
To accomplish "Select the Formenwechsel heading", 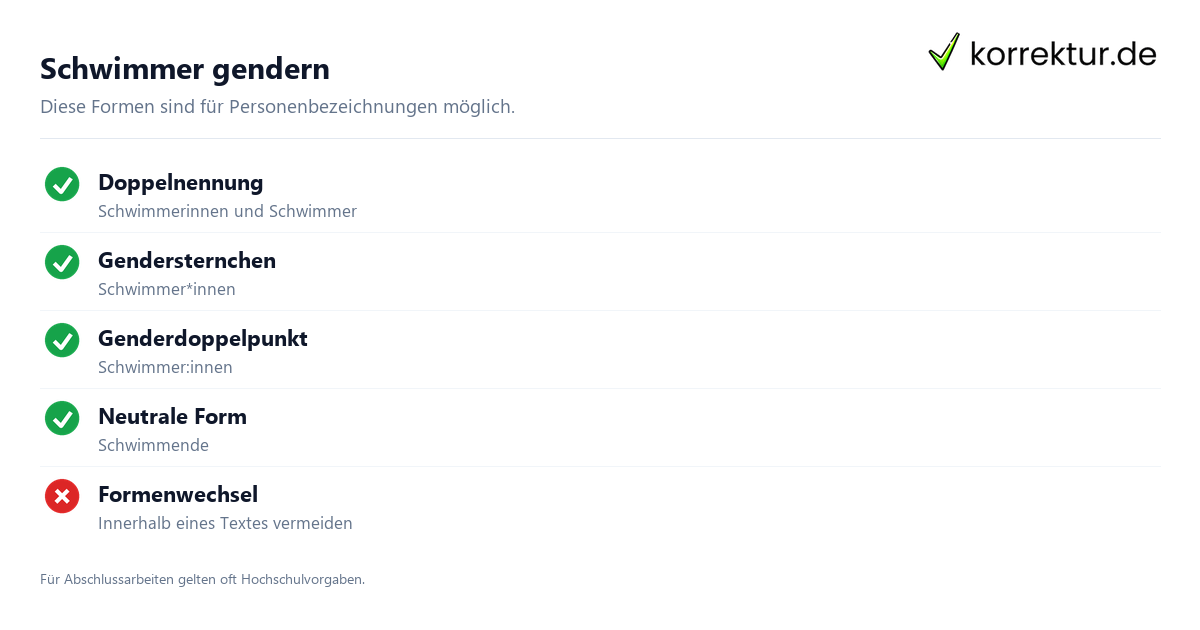I will click(178, 495).
